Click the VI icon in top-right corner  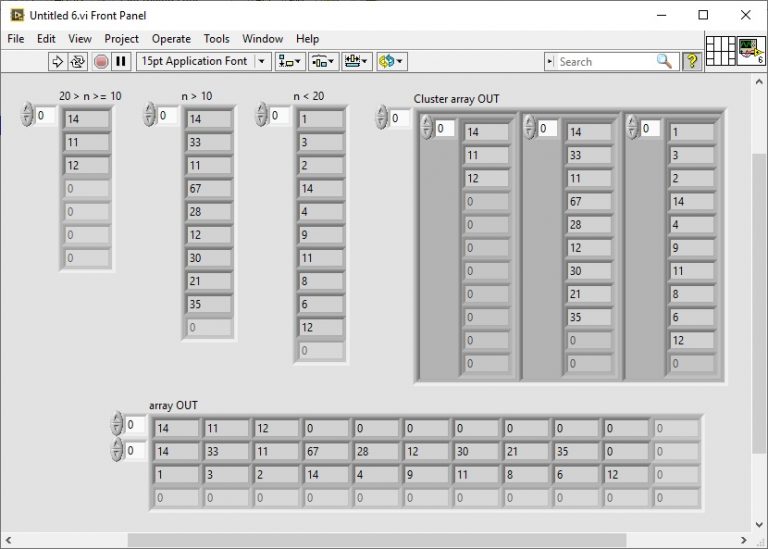pyautogui.click(x=751, y=51)
